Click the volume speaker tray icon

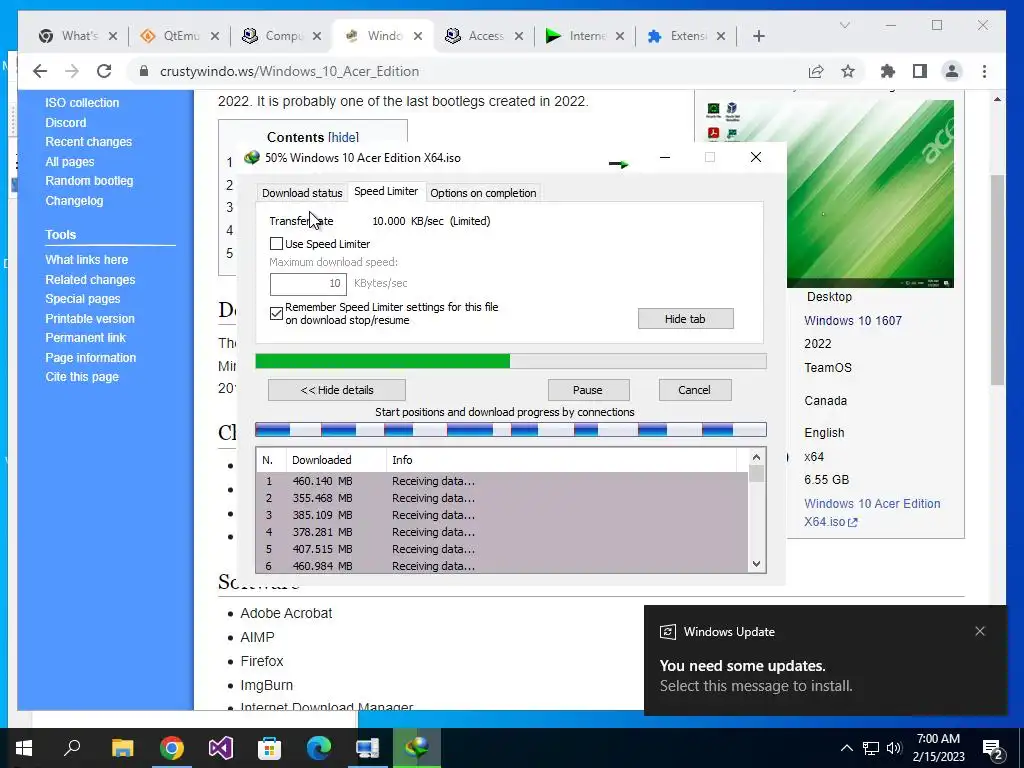(x=894, y=748)
